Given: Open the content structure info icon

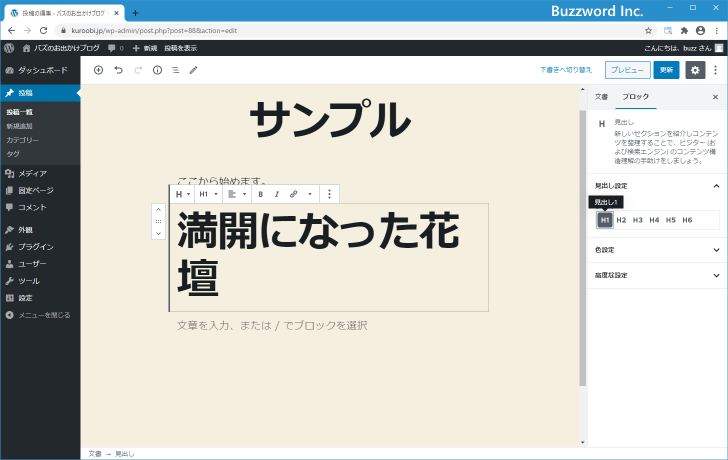Looking at the screenshot, I should point(157,70).
